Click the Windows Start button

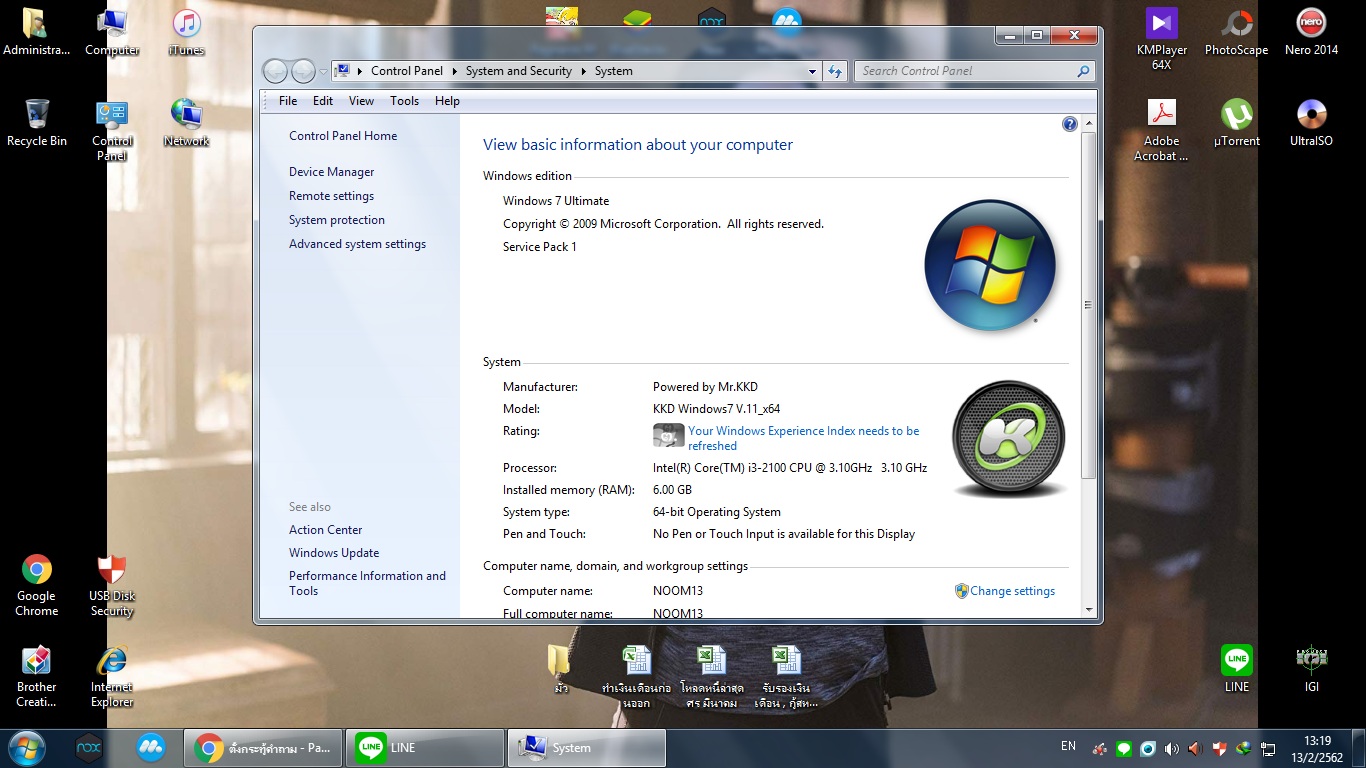click(26, 748)
